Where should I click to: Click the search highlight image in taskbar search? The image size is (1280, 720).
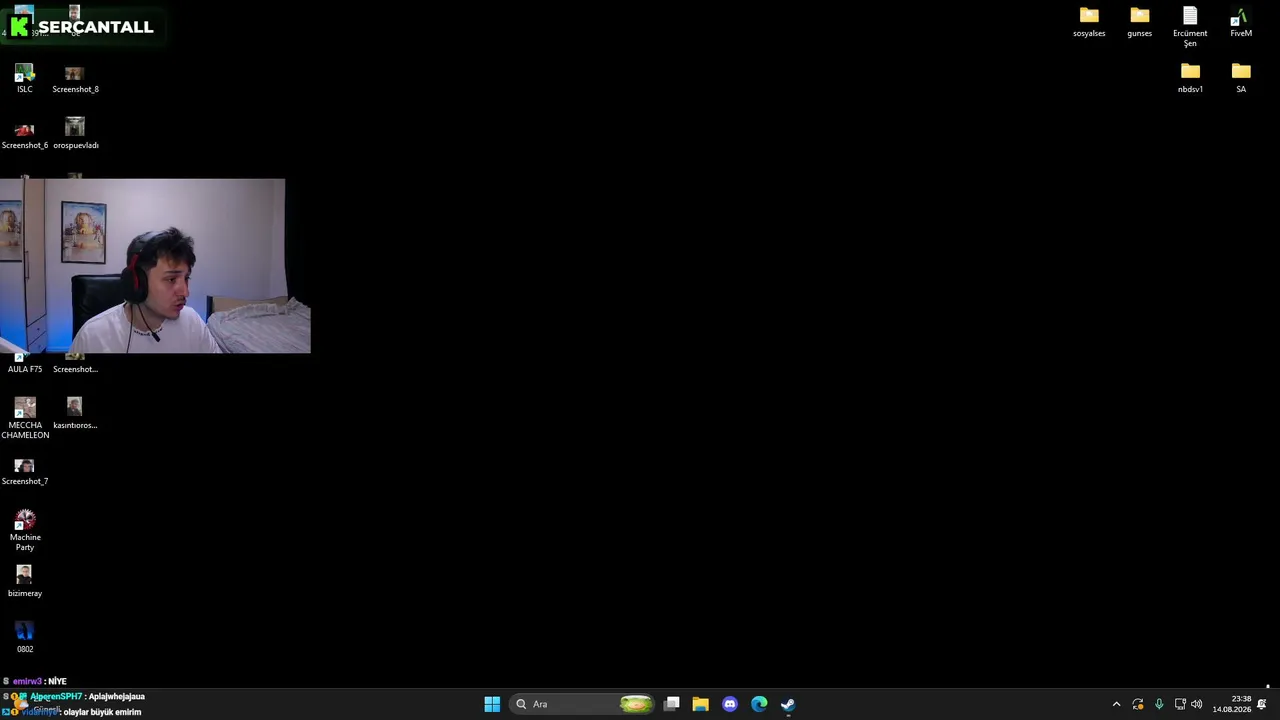click(x=636, y=704)
